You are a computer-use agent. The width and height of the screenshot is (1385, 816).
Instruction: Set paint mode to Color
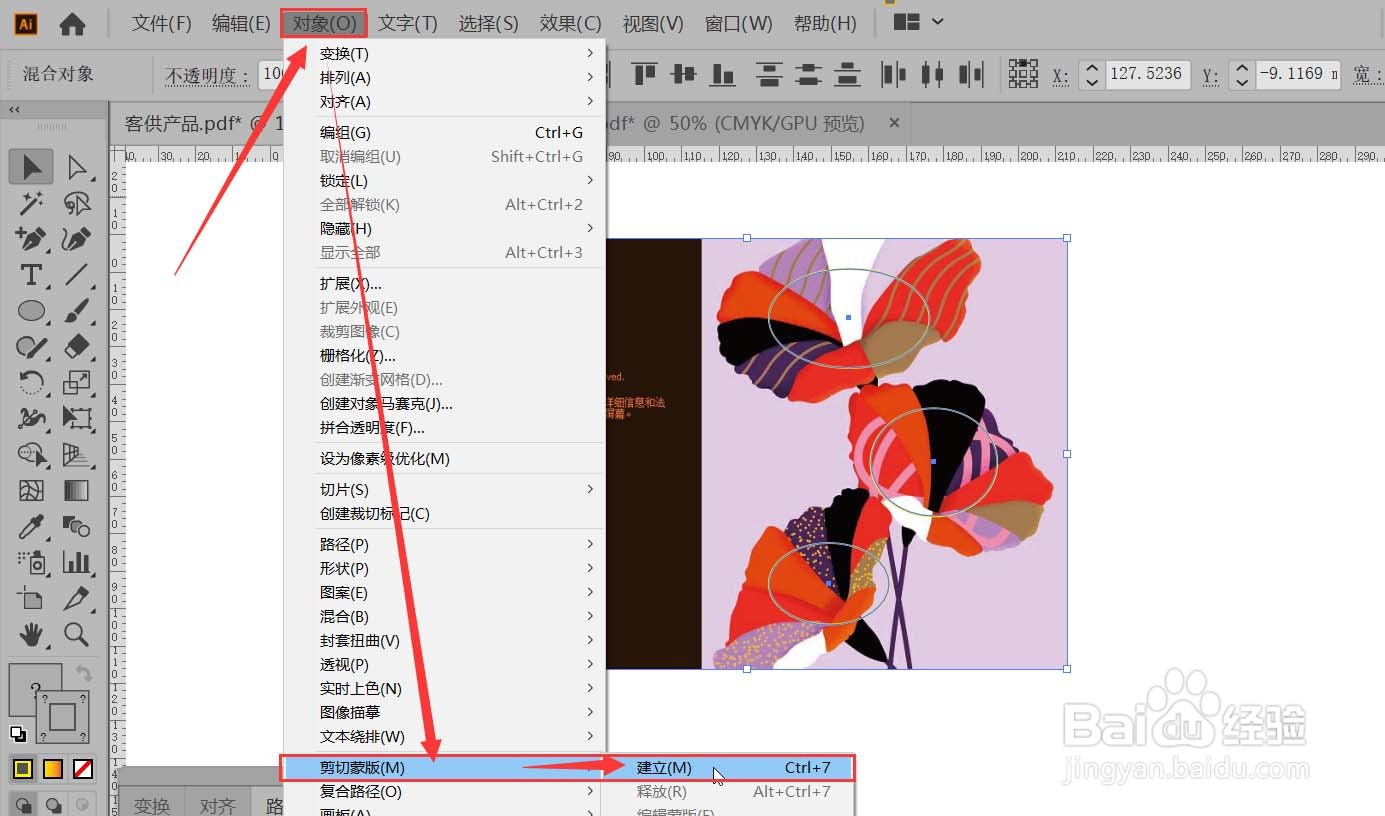tap(22, 769)
